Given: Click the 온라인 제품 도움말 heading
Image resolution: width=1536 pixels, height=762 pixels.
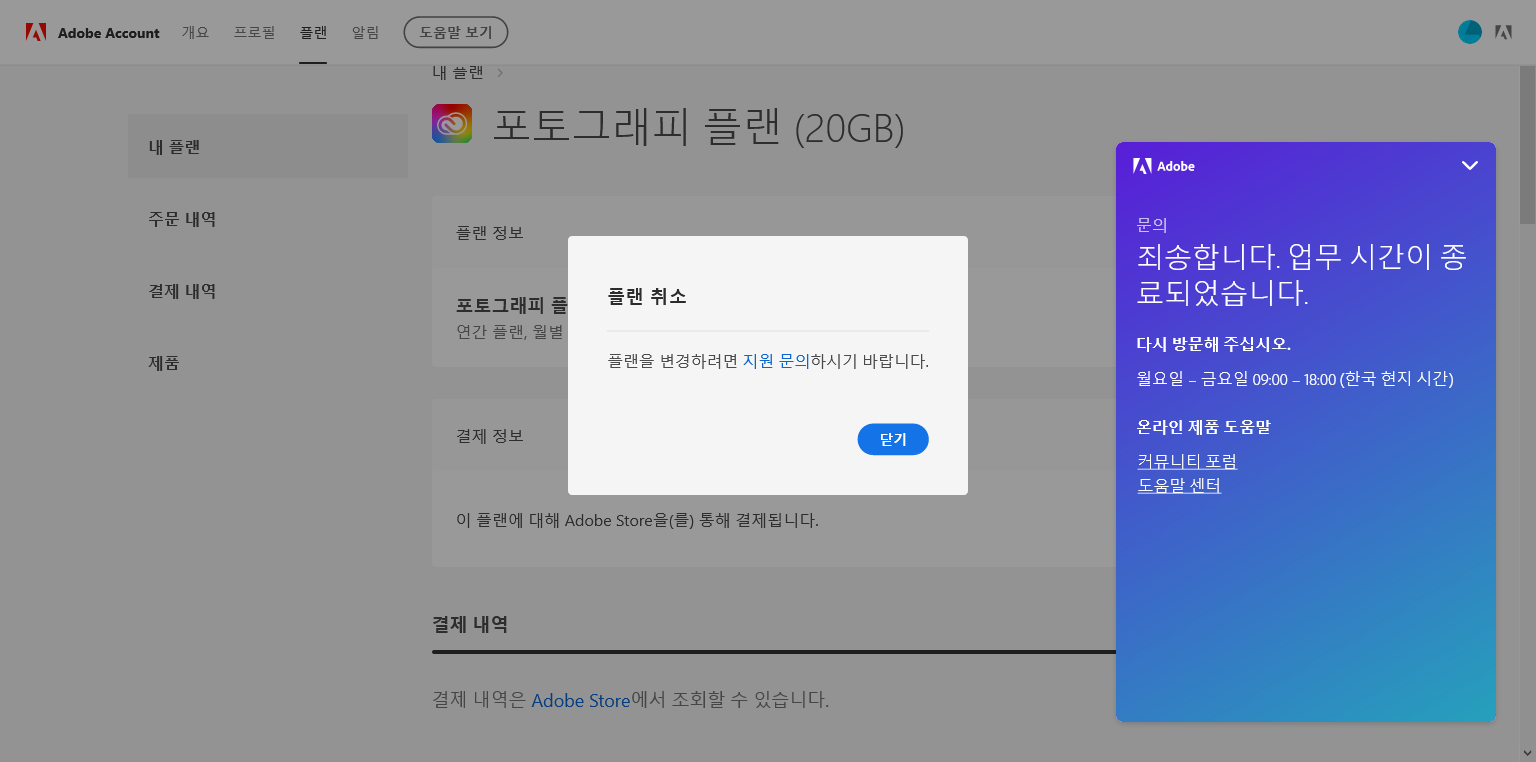Looking at the screenshot, I should click(1203, 427).
